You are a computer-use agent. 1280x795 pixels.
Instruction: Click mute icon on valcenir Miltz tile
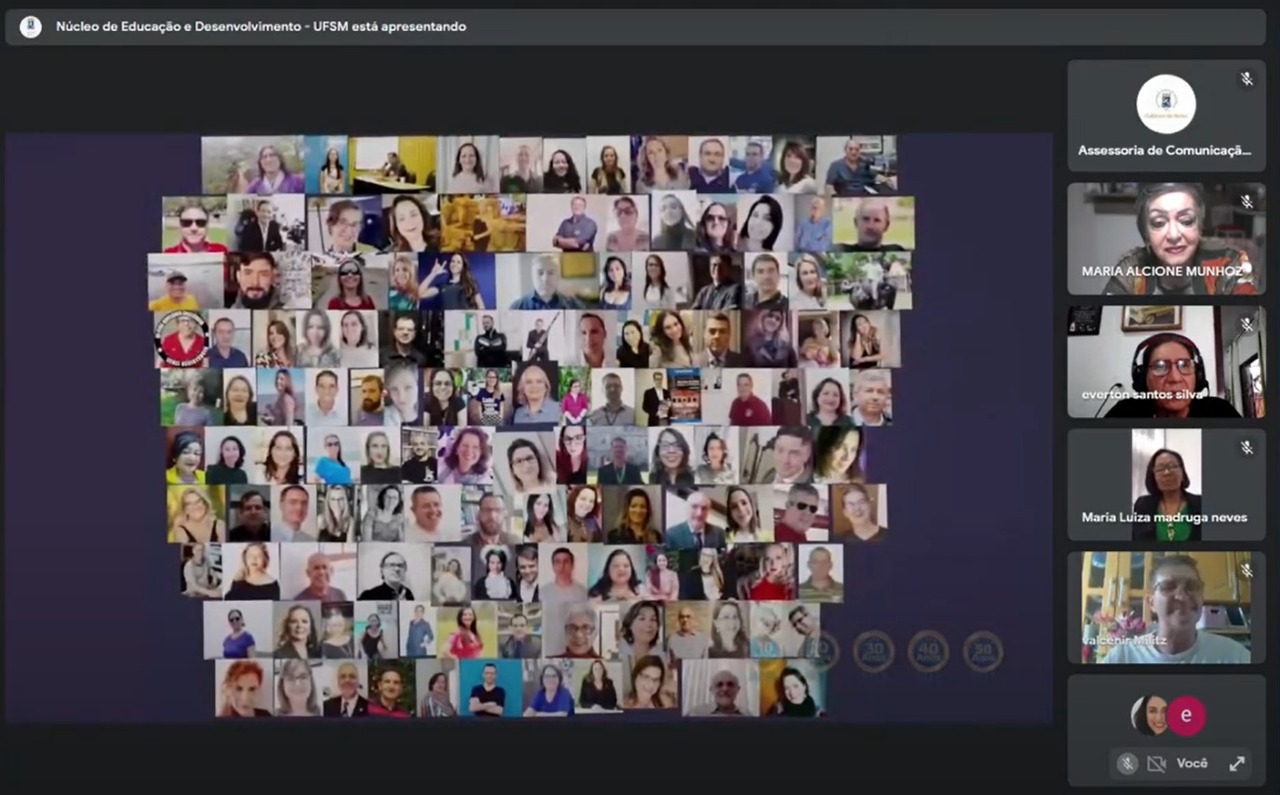[1246, 570]
